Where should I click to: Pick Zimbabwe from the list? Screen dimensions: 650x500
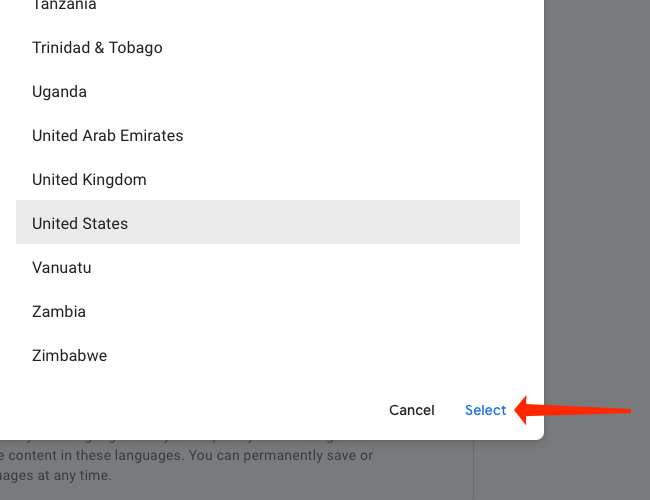(69, 356)
